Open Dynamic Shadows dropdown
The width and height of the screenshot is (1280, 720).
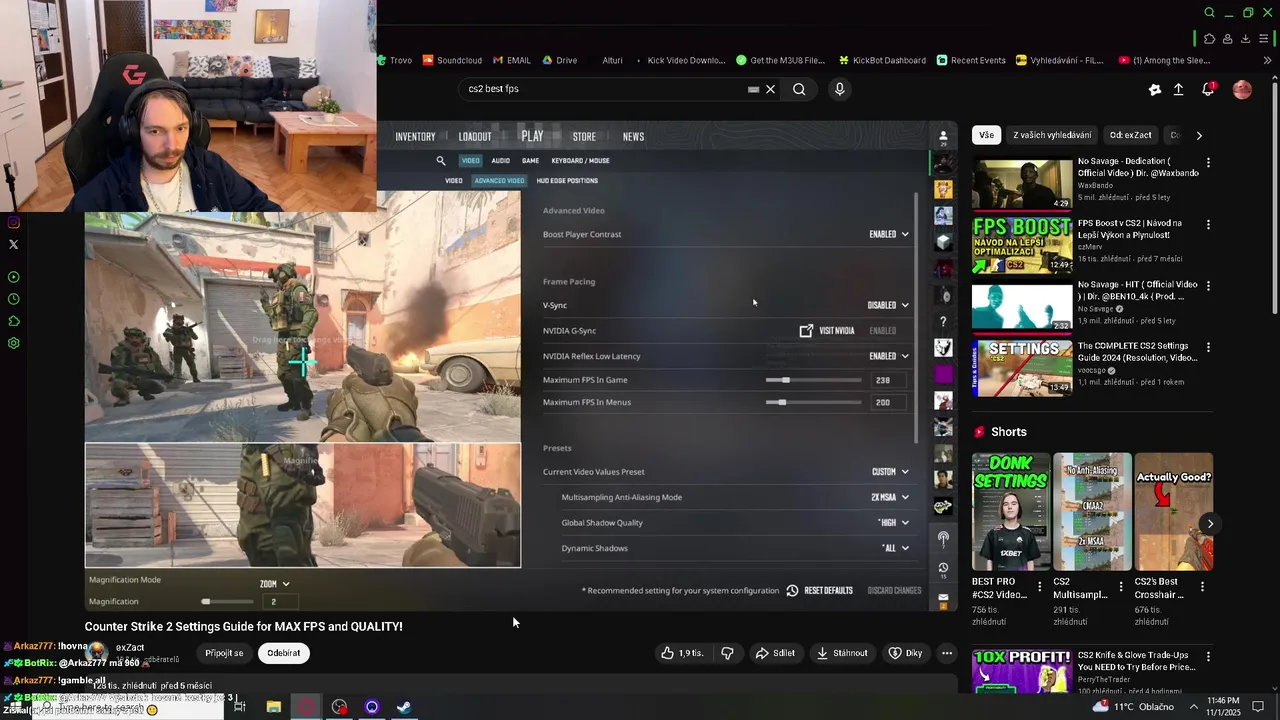click(895, 548)
